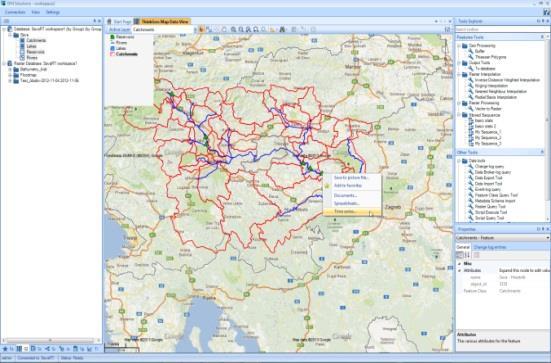Toggle the Catchments layer in map legend
This screenshot has width=551, height=363.
124,54
